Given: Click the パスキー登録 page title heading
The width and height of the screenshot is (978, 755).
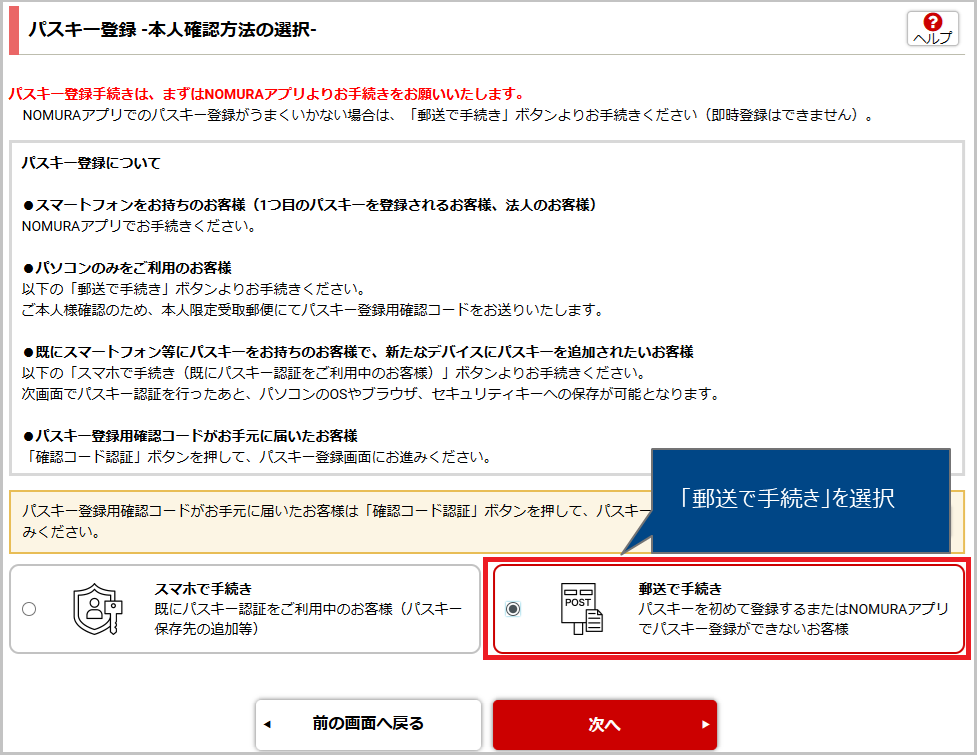Looking at the screenshot, I should (x=172, y=30).
